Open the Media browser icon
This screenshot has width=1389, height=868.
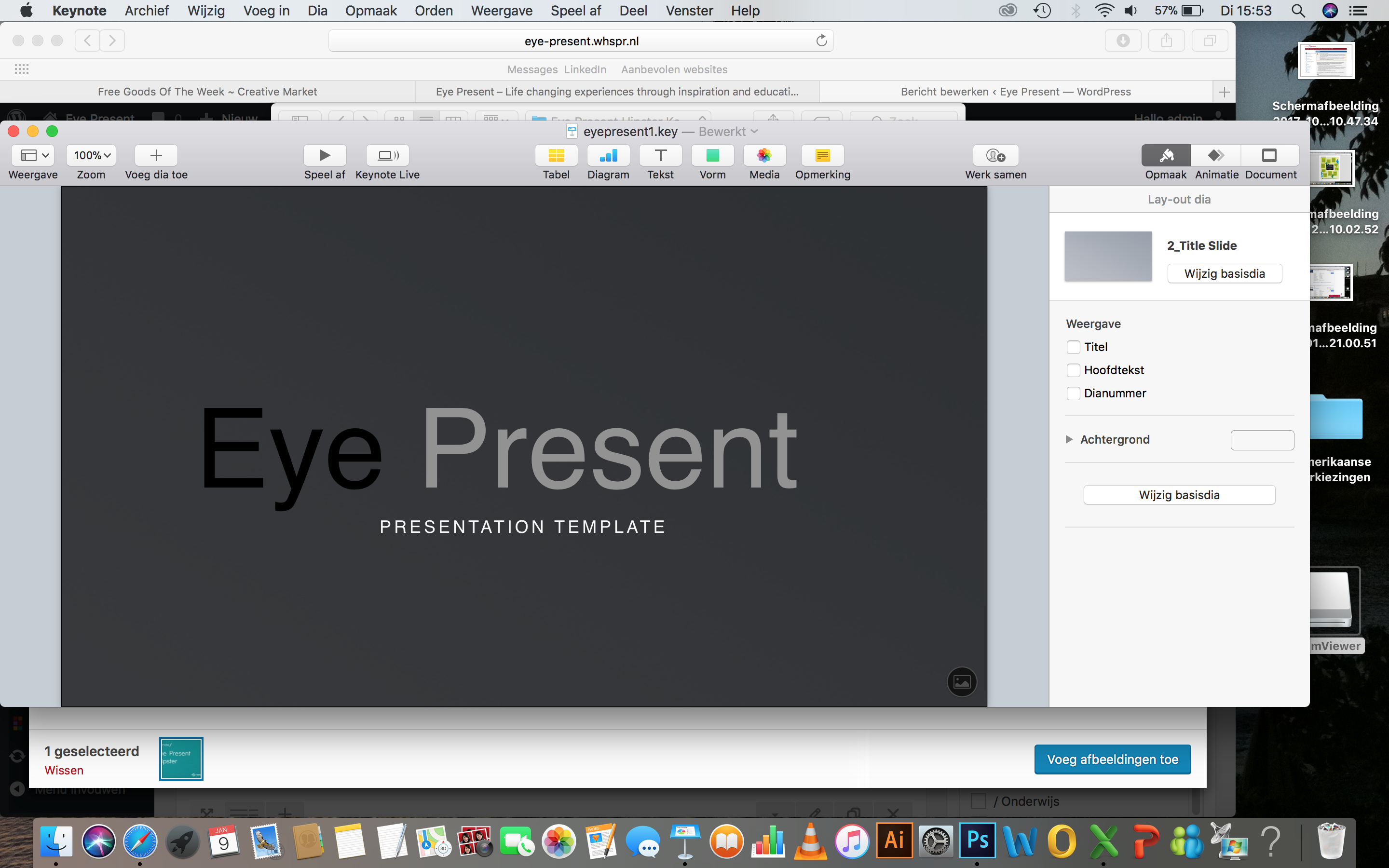point(764,155)
